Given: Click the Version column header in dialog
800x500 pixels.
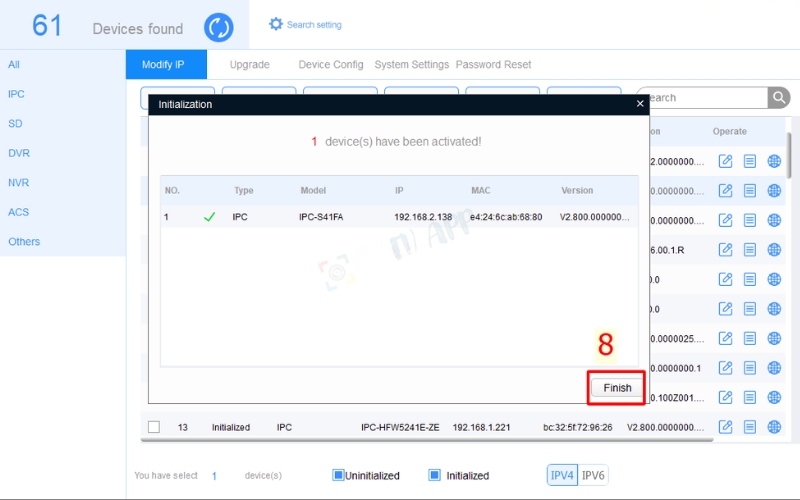Looking at the screenshot, I should click(577, 190).
